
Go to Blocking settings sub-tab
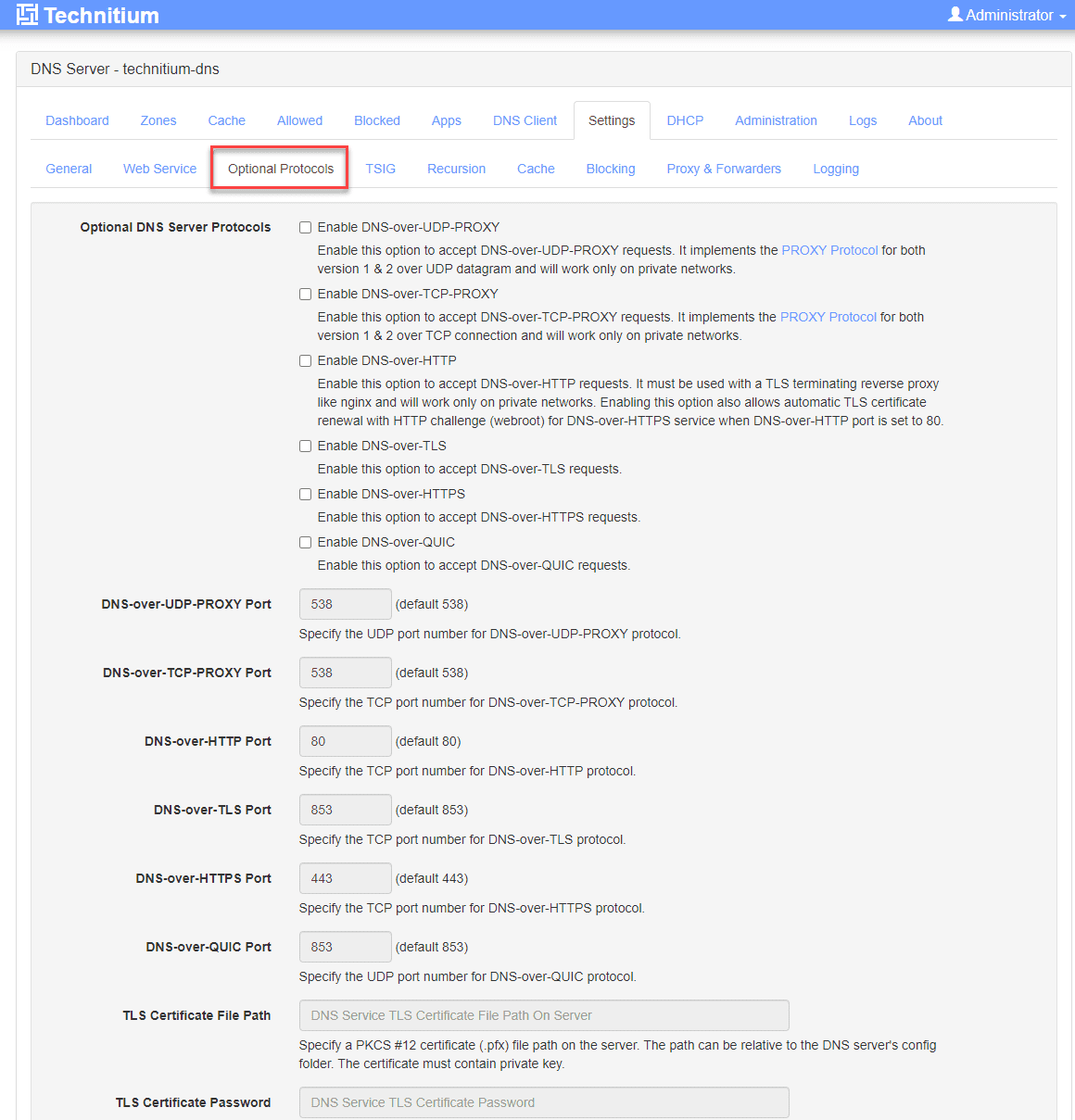pos(611,169)
